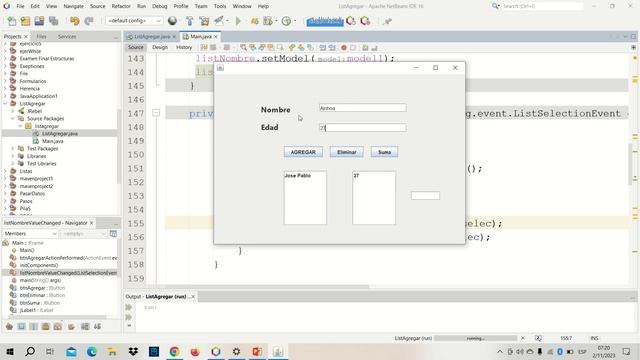Cancel the running ListAgregar process
This screenshot has height=360, width=640.
(523, 338)
